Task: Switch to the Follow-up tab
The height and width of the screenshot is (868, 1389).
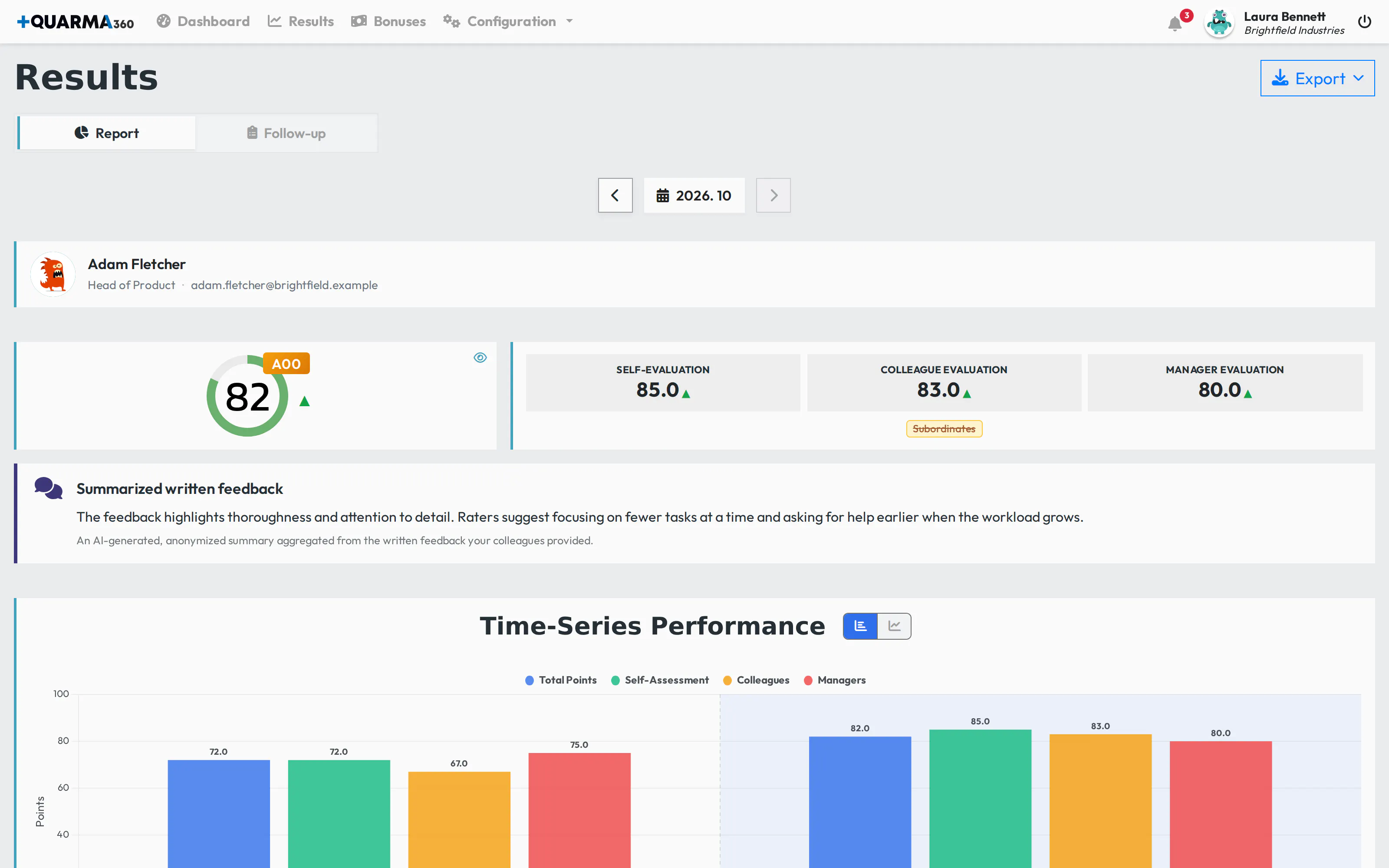Action: point(286,133)
